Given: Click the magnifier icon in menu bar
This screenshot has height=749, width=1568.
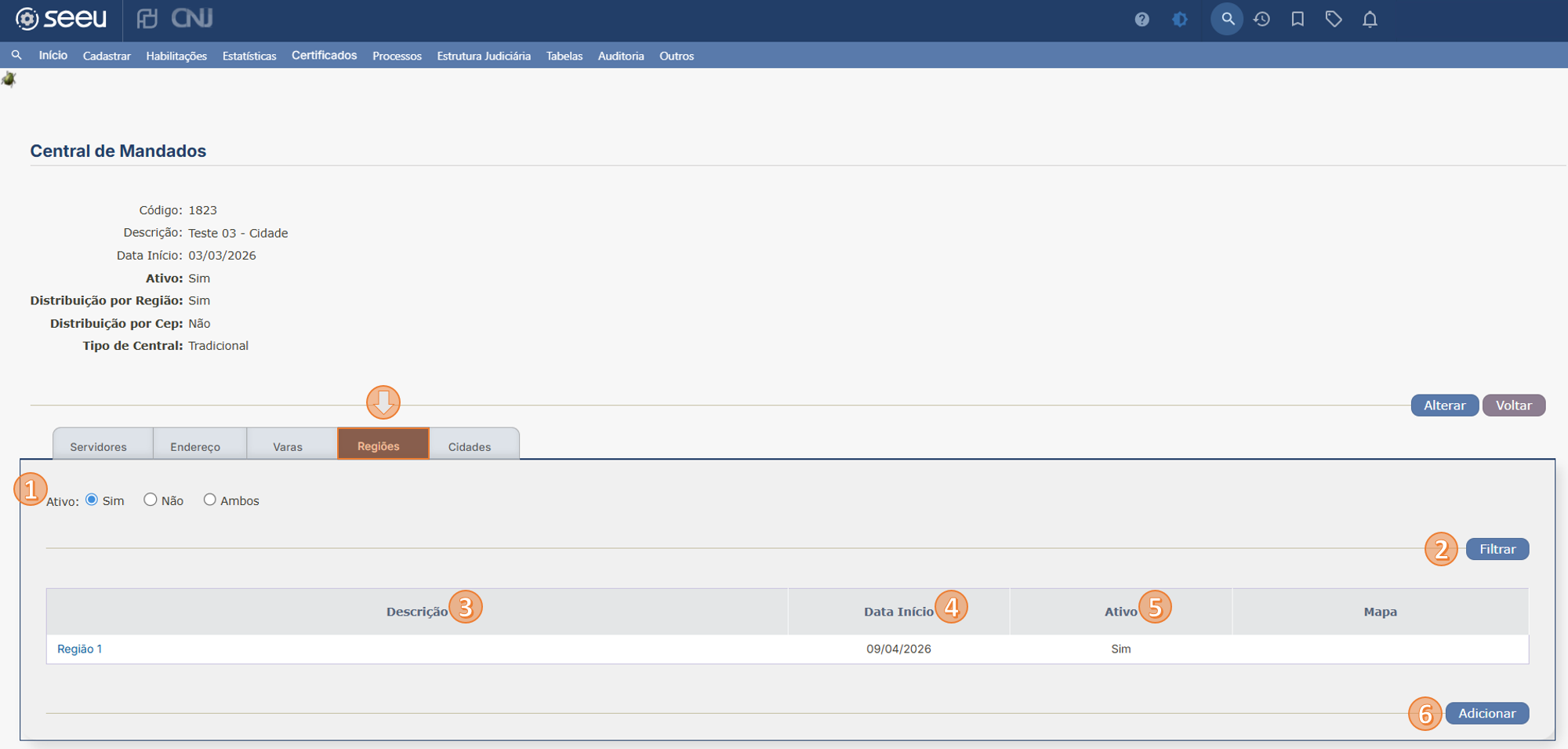Looking at the screenshot, I should tap(16, 55).
